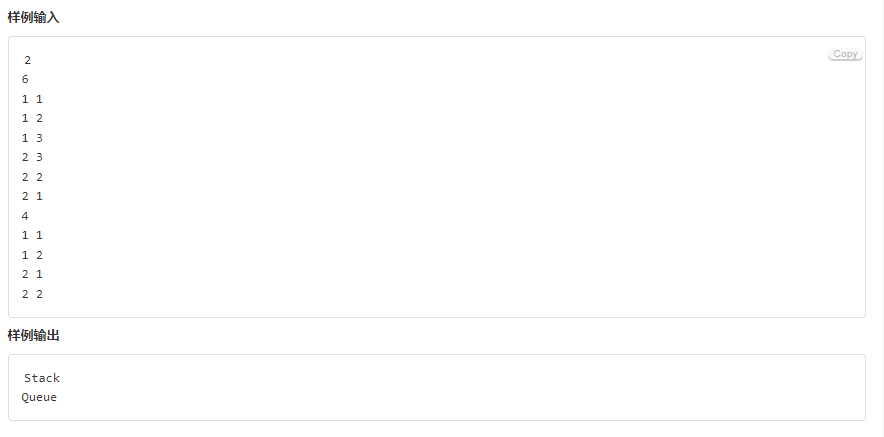
Task: Click blank center area of sample input box
Action: tap(437, 177)
